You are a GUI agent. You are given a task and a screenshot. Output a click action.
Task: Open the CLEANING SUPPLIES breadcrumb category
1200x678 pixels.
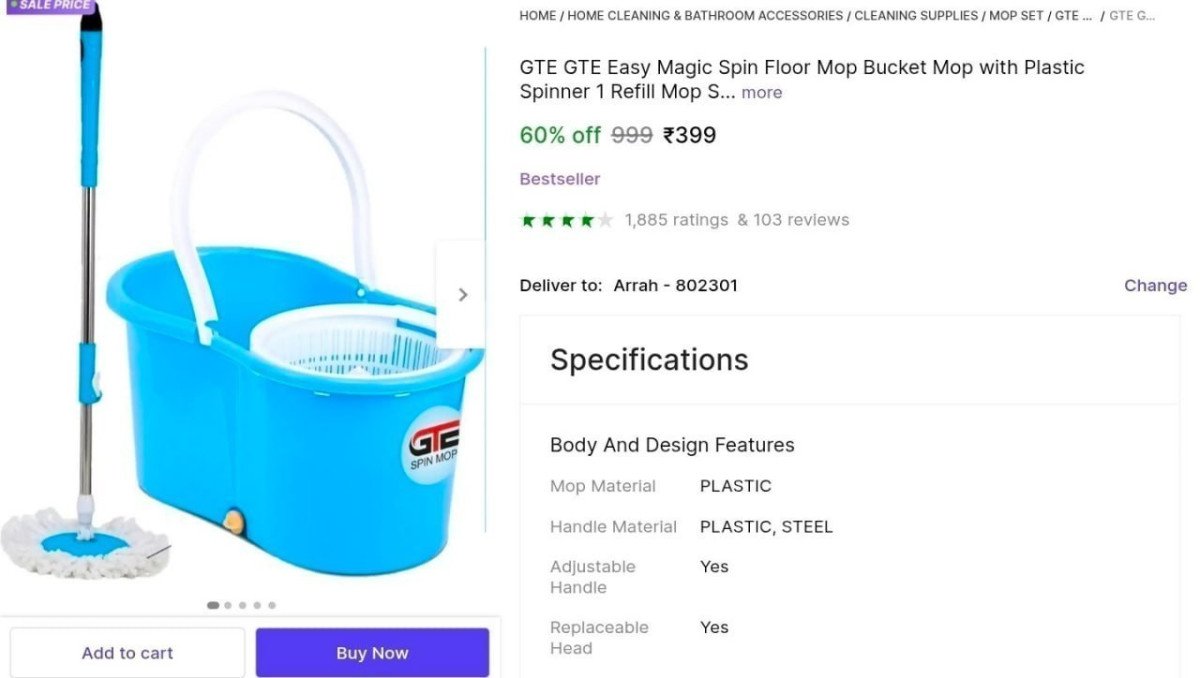click(x=915, y=15)
